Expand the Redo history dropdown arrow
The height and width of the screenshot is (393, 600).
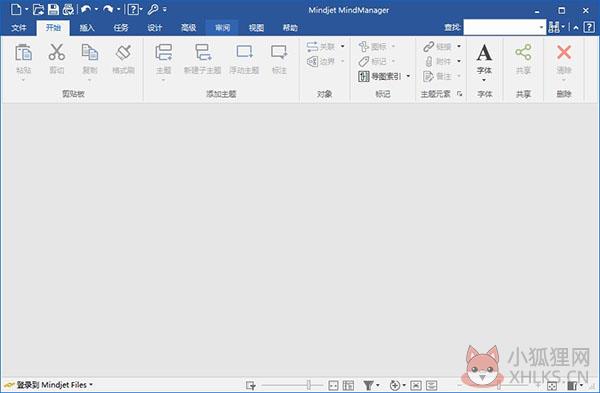(x=118, y=9)
